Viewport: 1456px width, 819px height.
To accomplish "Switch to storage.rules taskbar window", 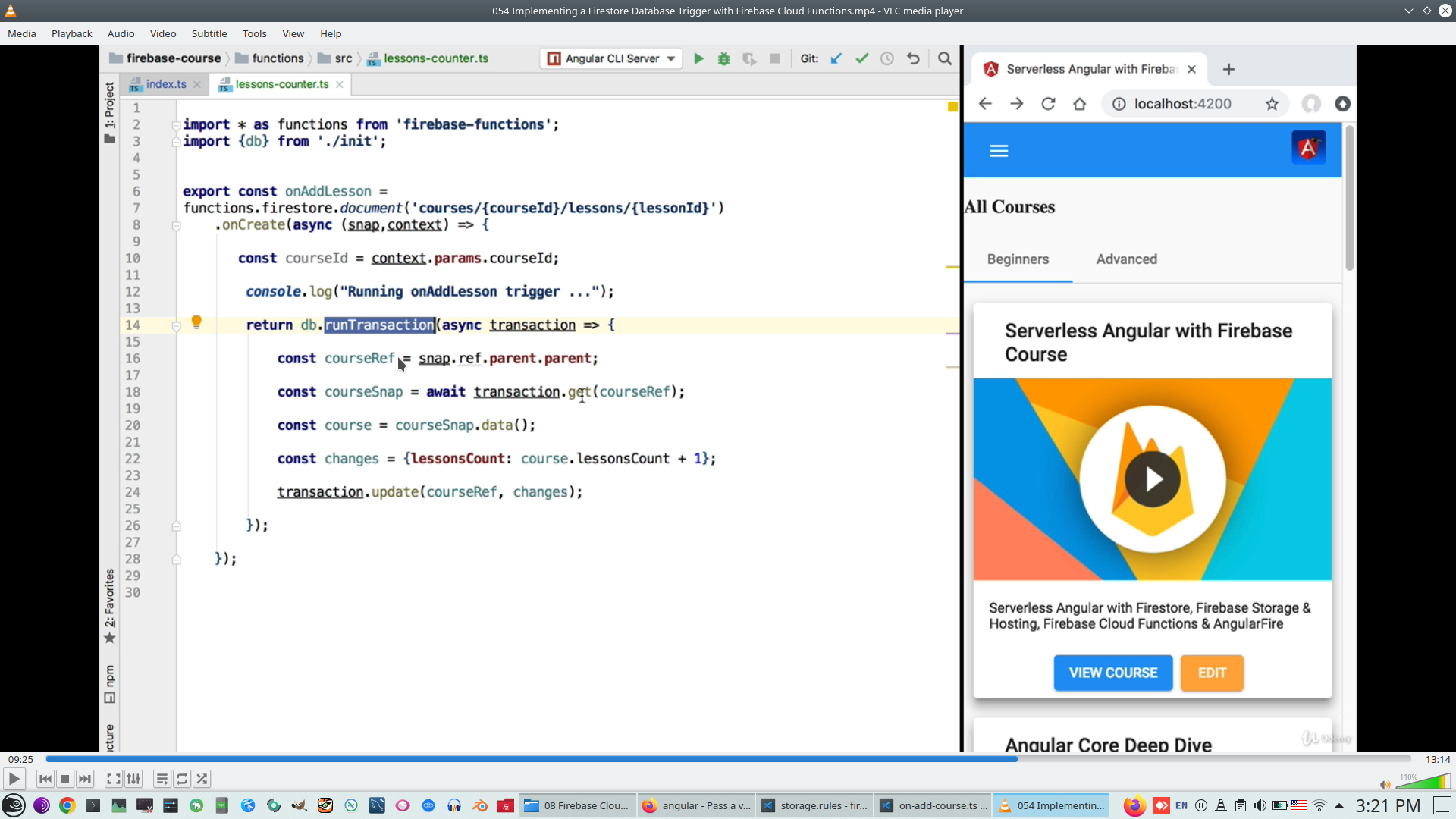I will [x=814, y=805].
